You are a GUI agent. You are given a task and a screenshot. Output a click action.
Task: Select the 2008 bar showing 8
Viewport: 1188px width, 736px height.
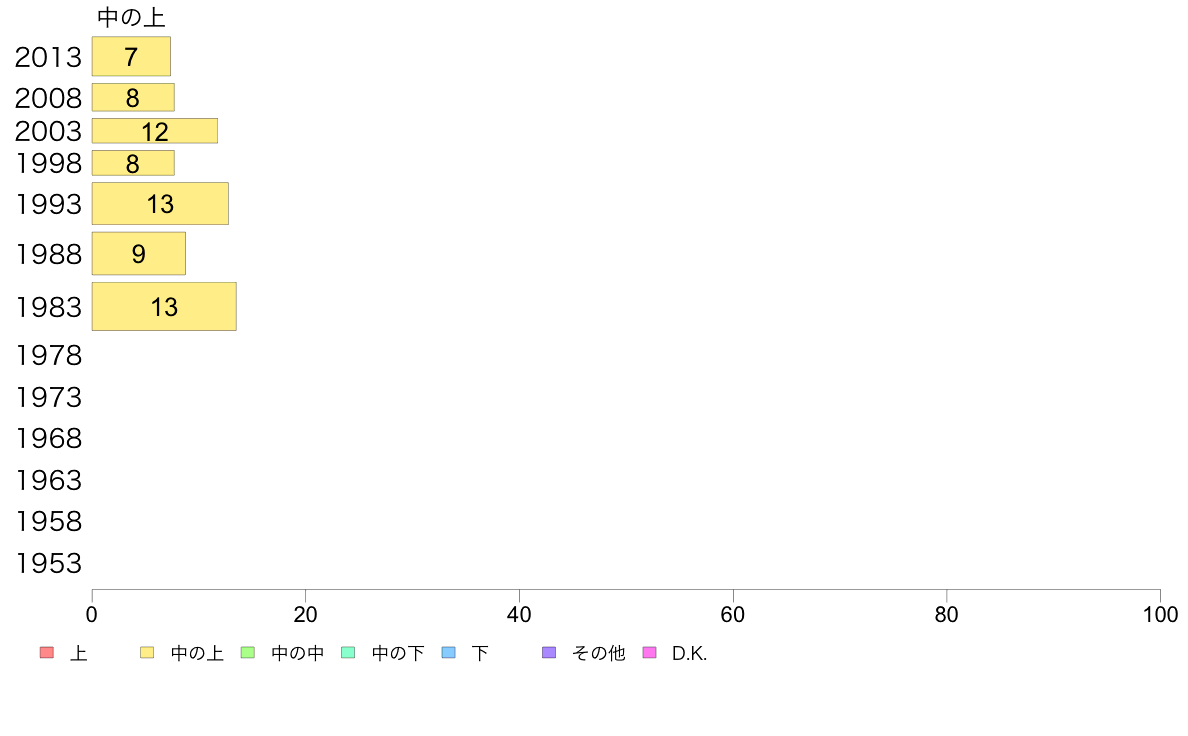coord(133,97)
